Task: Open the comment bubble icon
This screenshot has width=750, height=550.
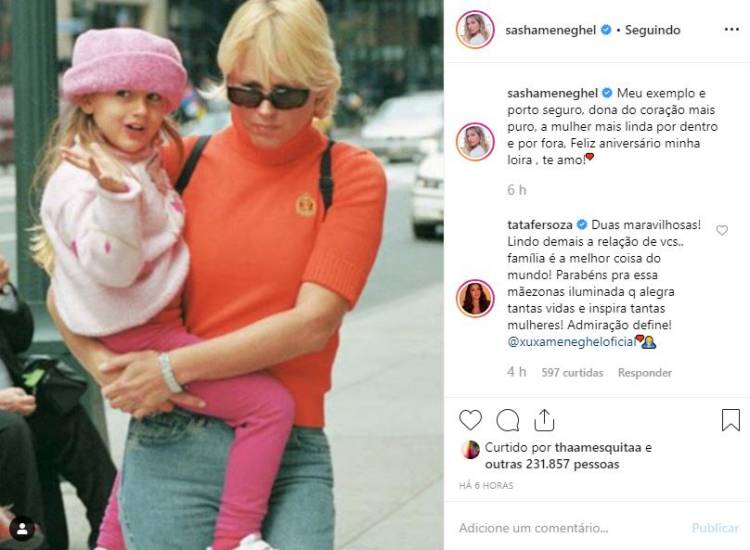Action: tap(507, 421)
